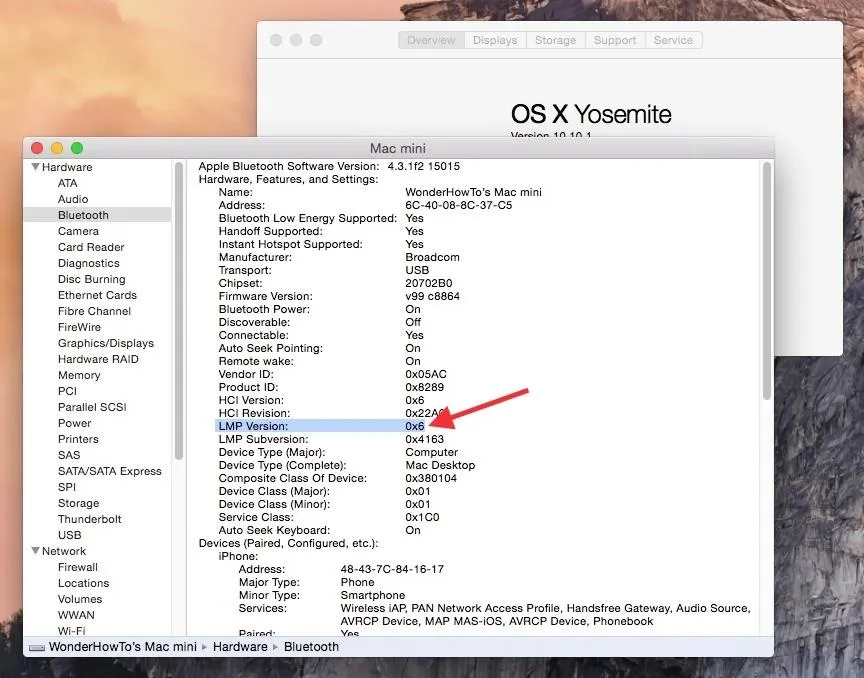The image size is (864, 678).
Task: Minimize the Mac mini window
Action: [57, 148]
